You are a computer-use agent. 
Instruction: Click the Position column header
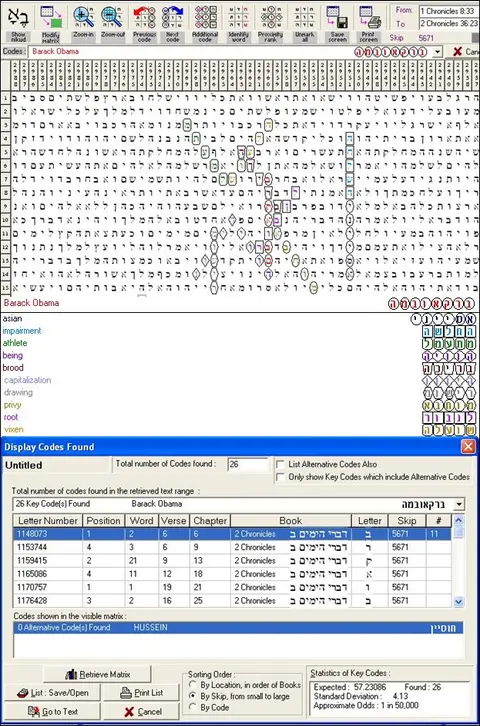pyautogui.click(x=103, y=520)
